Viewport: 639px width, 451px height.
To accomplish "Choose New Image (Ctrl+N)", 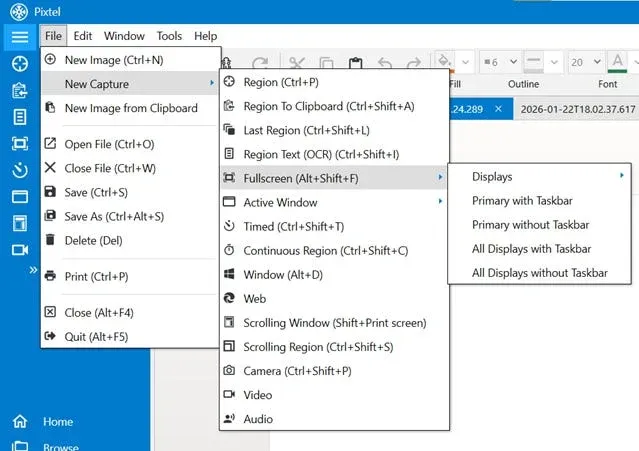I will pyautogui.click(x=130, y=60).
